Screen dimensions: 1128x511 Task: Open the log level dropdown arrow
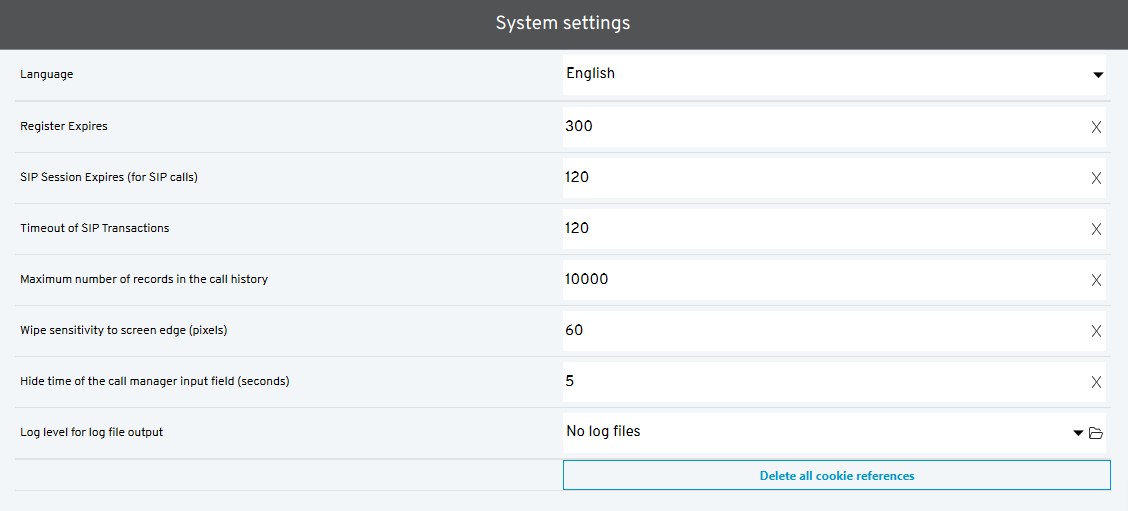tap(1078, 433)
